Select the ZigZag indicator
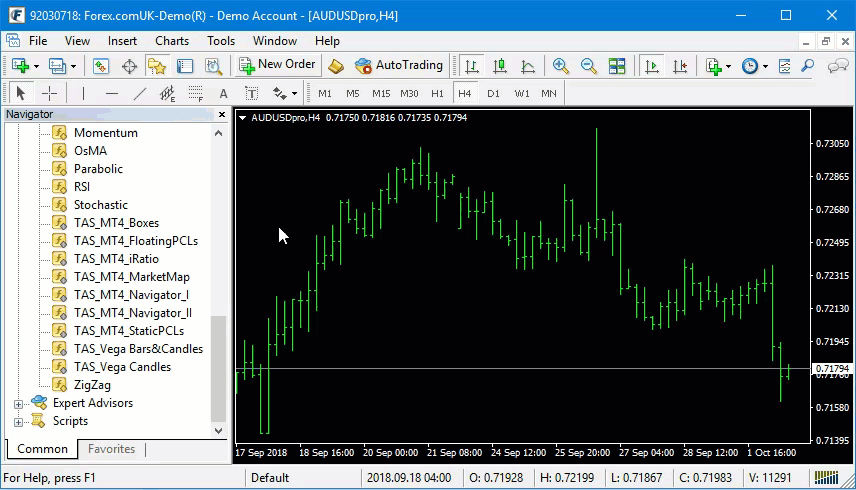 [92, 385]
